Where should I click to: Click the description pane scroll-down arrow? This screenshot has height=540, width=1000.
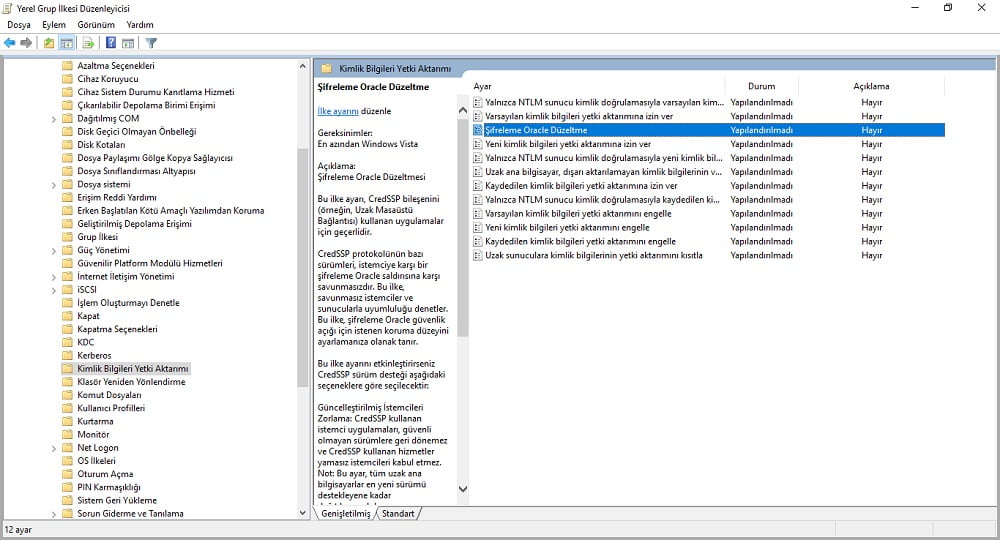pyautogui.click(x=463, y=489)
